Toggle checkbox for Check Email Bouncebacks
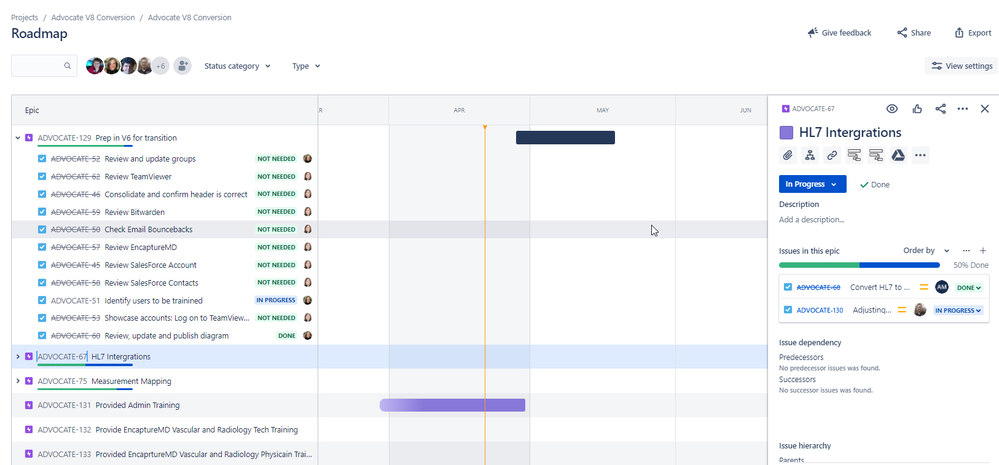 click(42, 229)
